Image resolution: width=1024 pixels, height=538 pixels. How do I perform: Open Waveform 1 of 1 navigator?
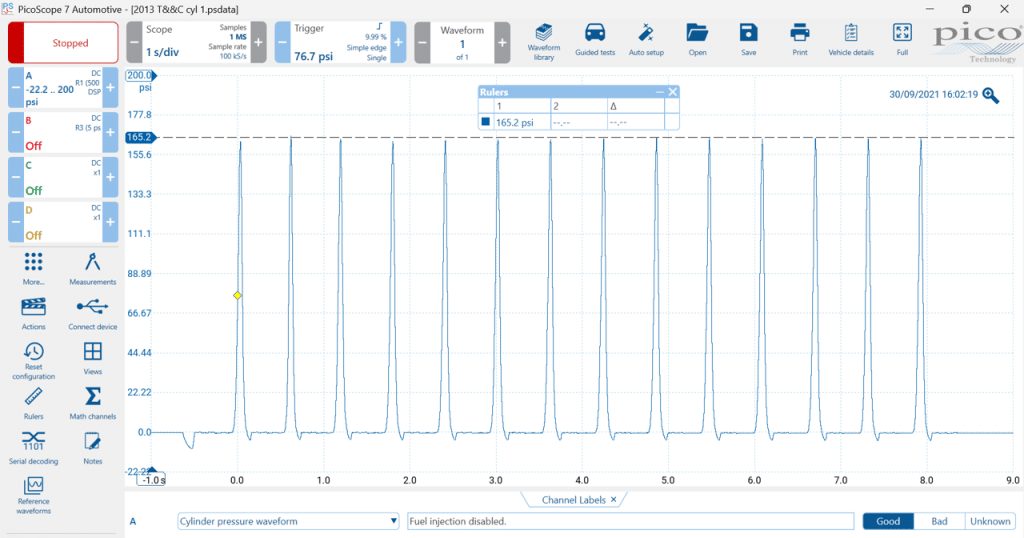(x=462, y=42)
